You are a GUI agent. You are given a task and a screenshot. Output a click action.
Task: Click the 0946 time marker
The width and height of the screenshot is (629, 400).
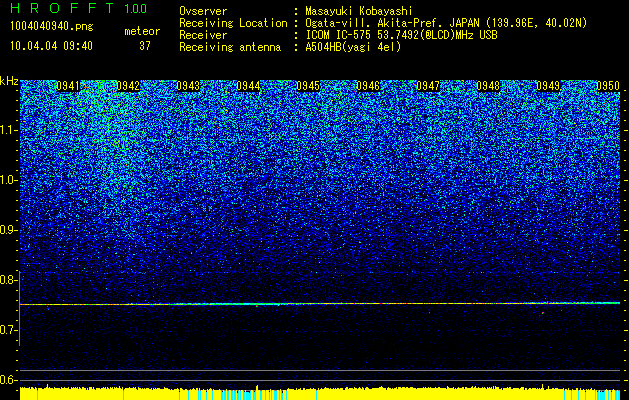click(368, 86)
